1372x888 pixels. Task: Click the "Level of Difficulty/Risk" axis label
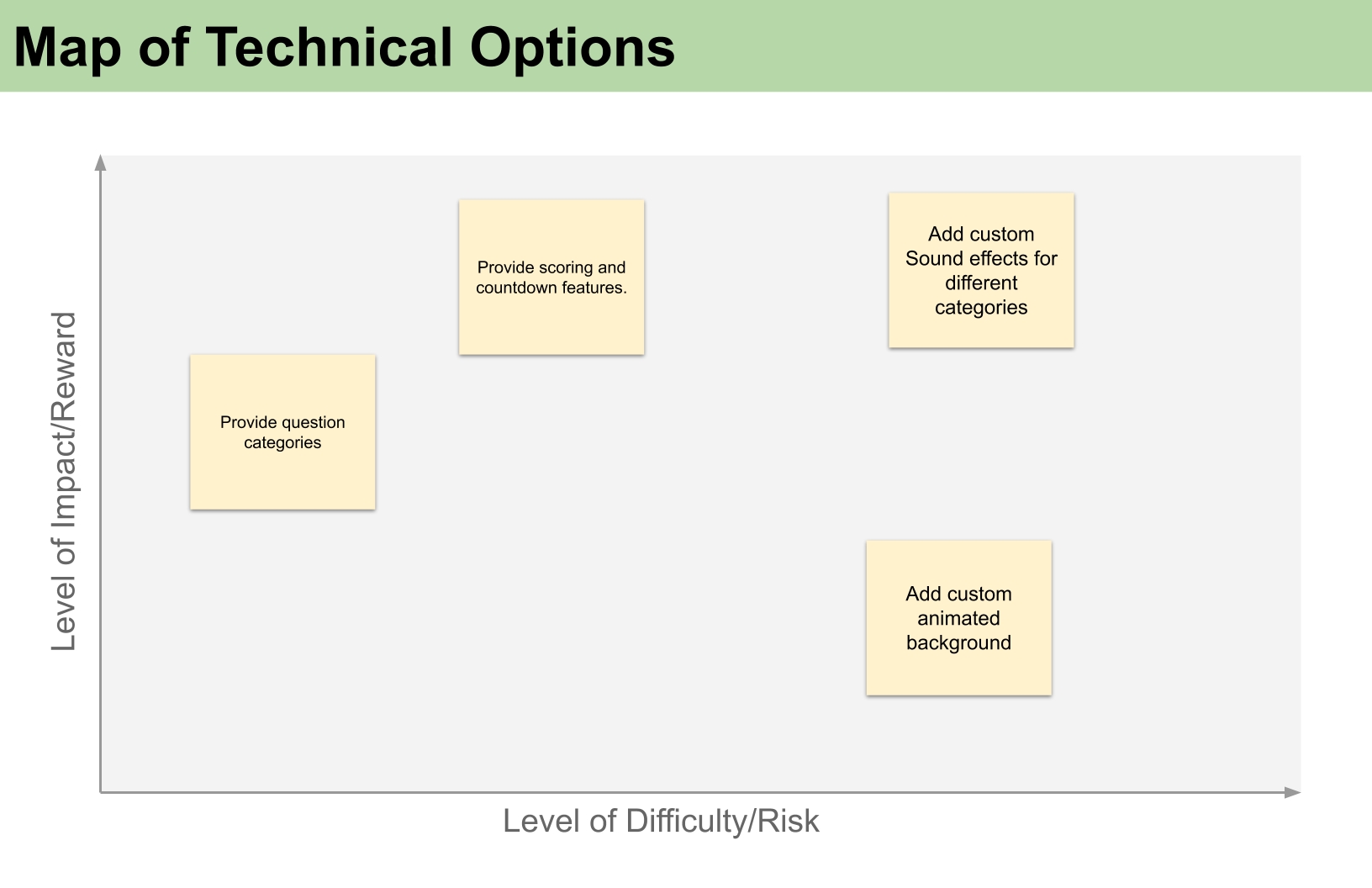pyautogui.click(x=661, y=821)
